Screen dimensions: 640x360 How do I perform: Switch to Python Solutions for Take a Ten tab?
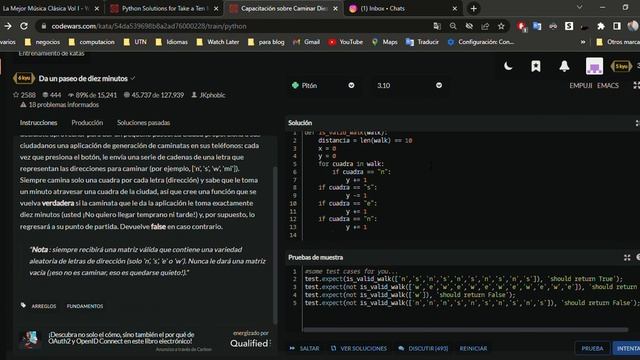click(164, 8)
